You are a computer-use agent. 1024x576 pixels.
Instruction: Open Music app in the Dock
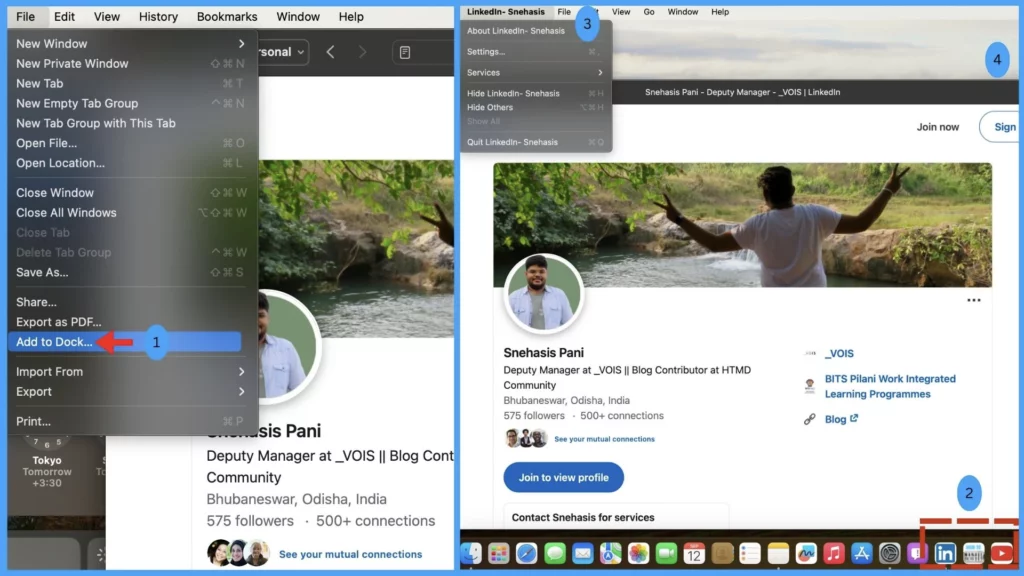click(833, 554)
